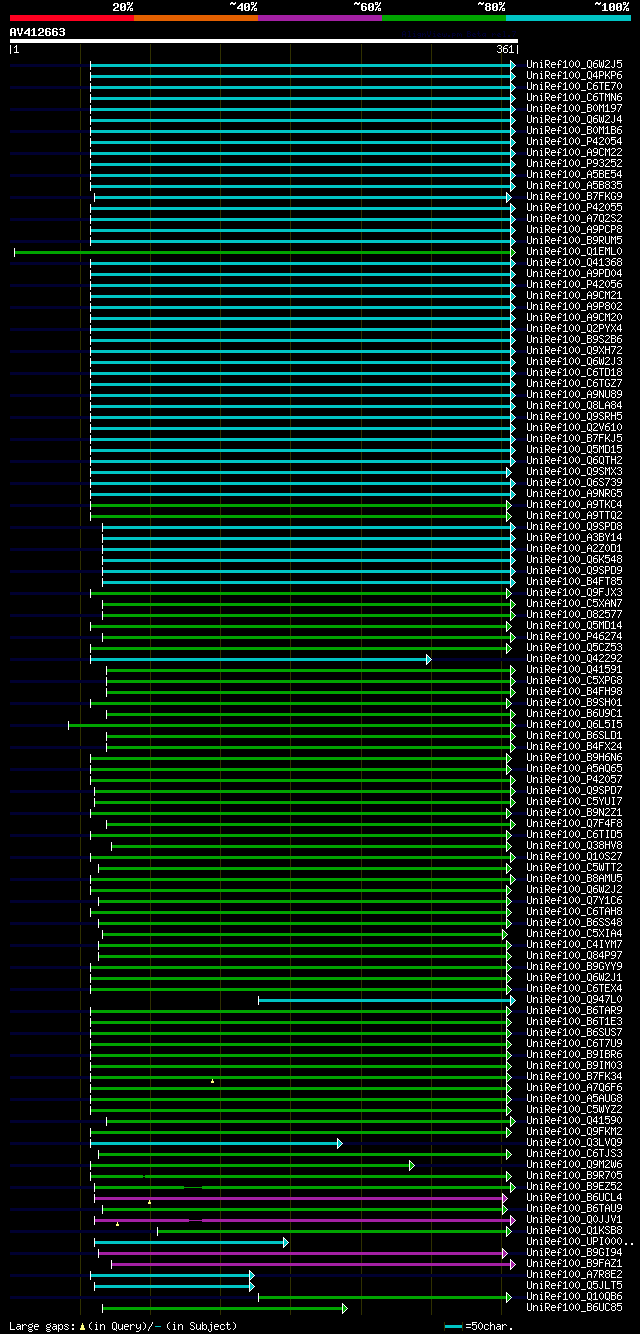Click arrowhead ending the Q9M2W6 green bar
This screenshot has width=640, height=1334.
point(411,1165)
